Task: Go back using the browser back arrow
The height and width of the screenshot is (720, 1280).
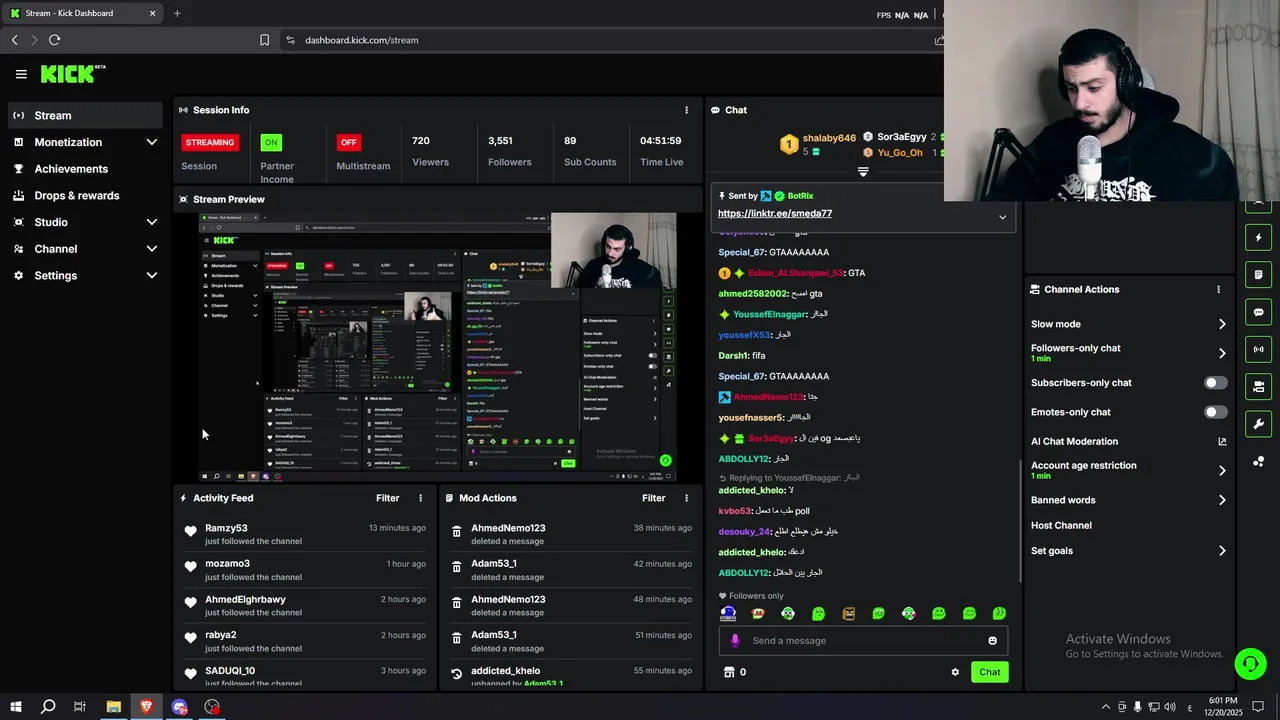Action: point(14,40)
